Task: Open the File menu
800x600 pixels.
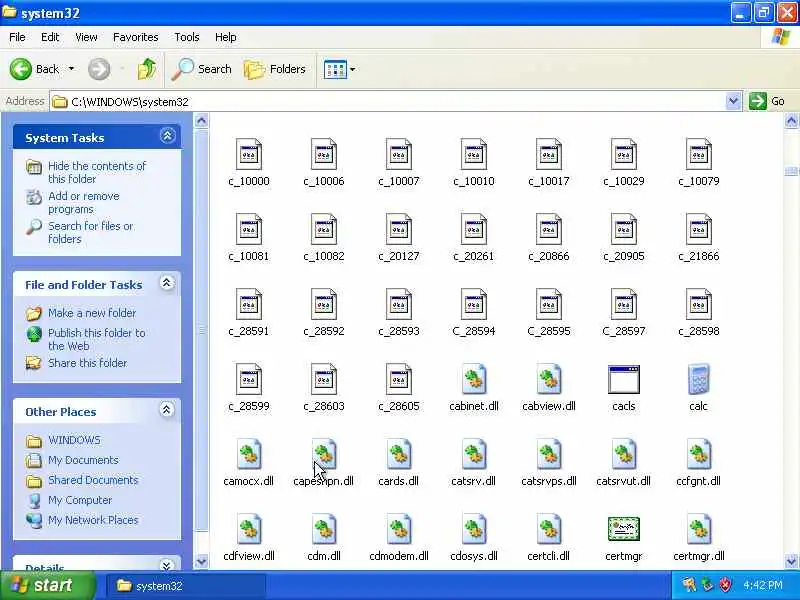Action: [17, 37]
